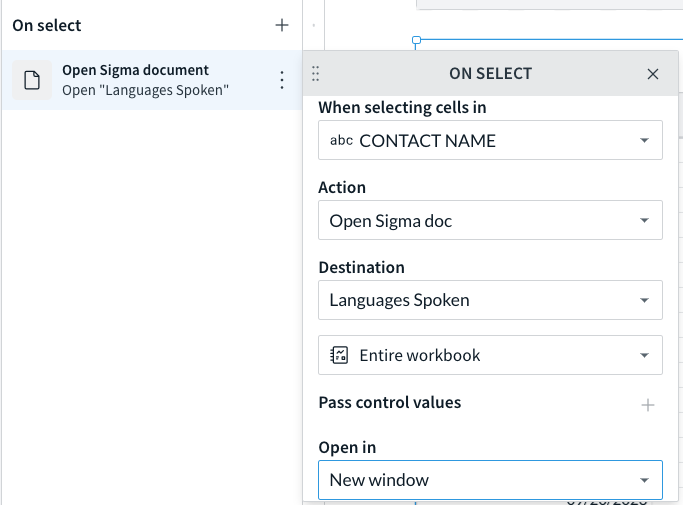Image resolution: width=683 pixels, height=505 pixels.
Task: Click the ON SELECT panel title bar
Action: (x=490, y=74)
